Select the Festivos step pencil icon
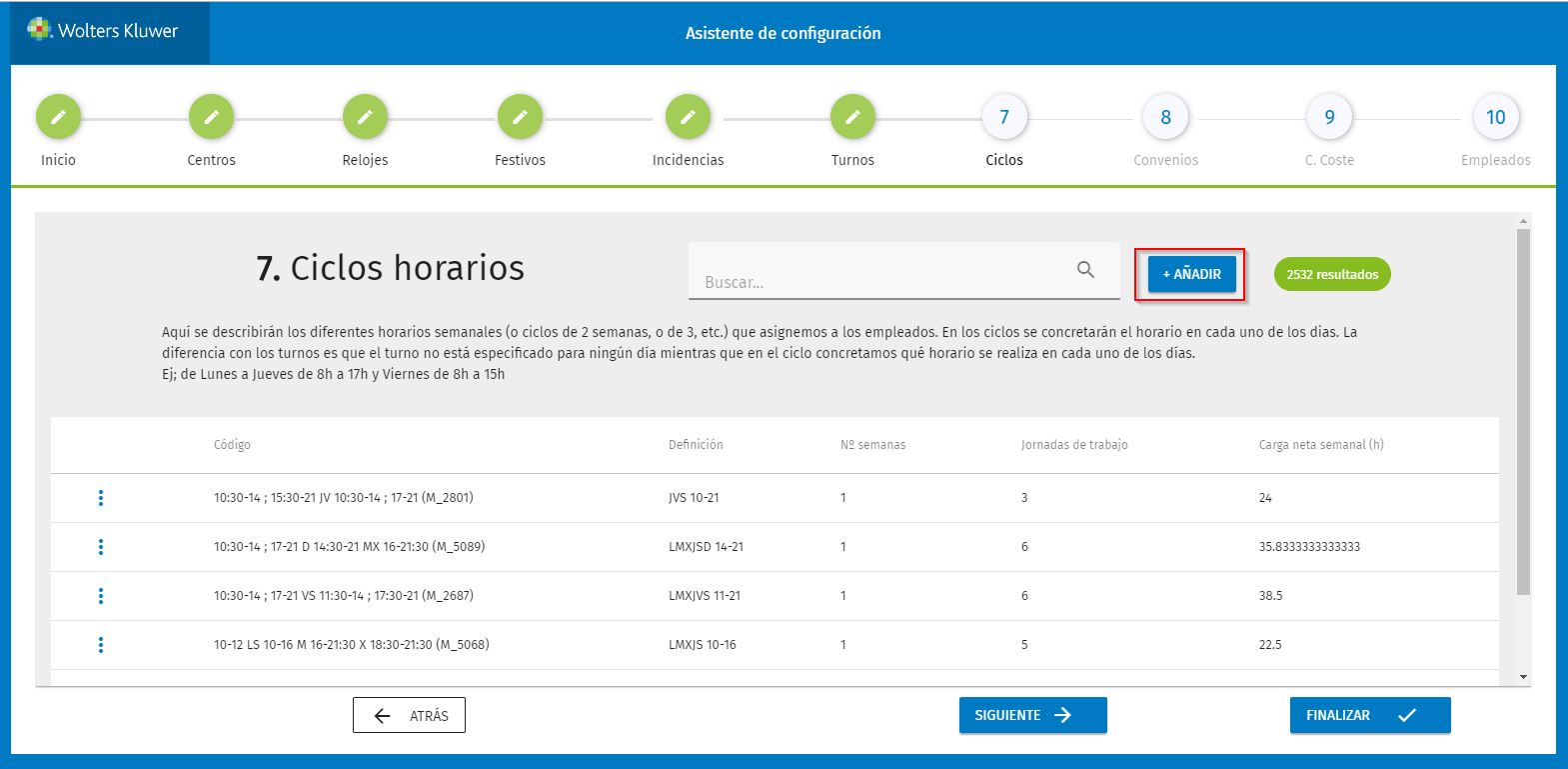The width and height of the screenshot is (1568, 769). (x=520, y=117)
